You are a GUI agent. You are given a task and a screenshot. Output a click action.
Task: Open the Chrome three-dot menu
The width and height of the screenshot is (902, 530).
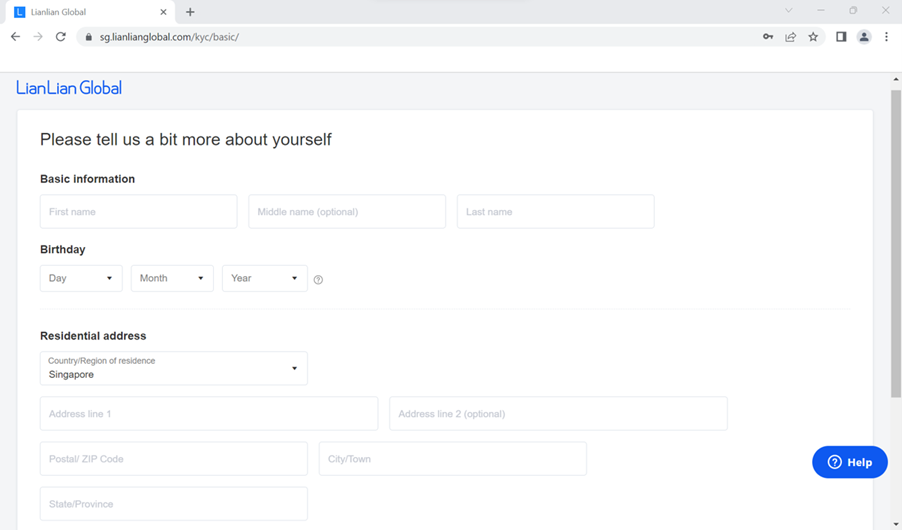click(886, 37)
